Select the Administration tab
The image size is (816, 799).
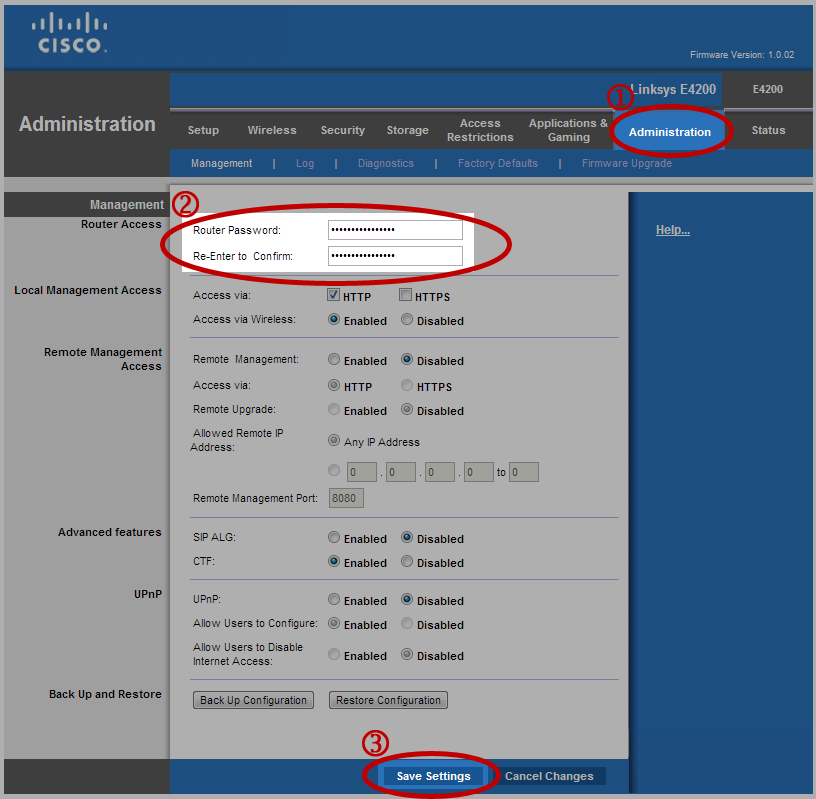(669, 132)
